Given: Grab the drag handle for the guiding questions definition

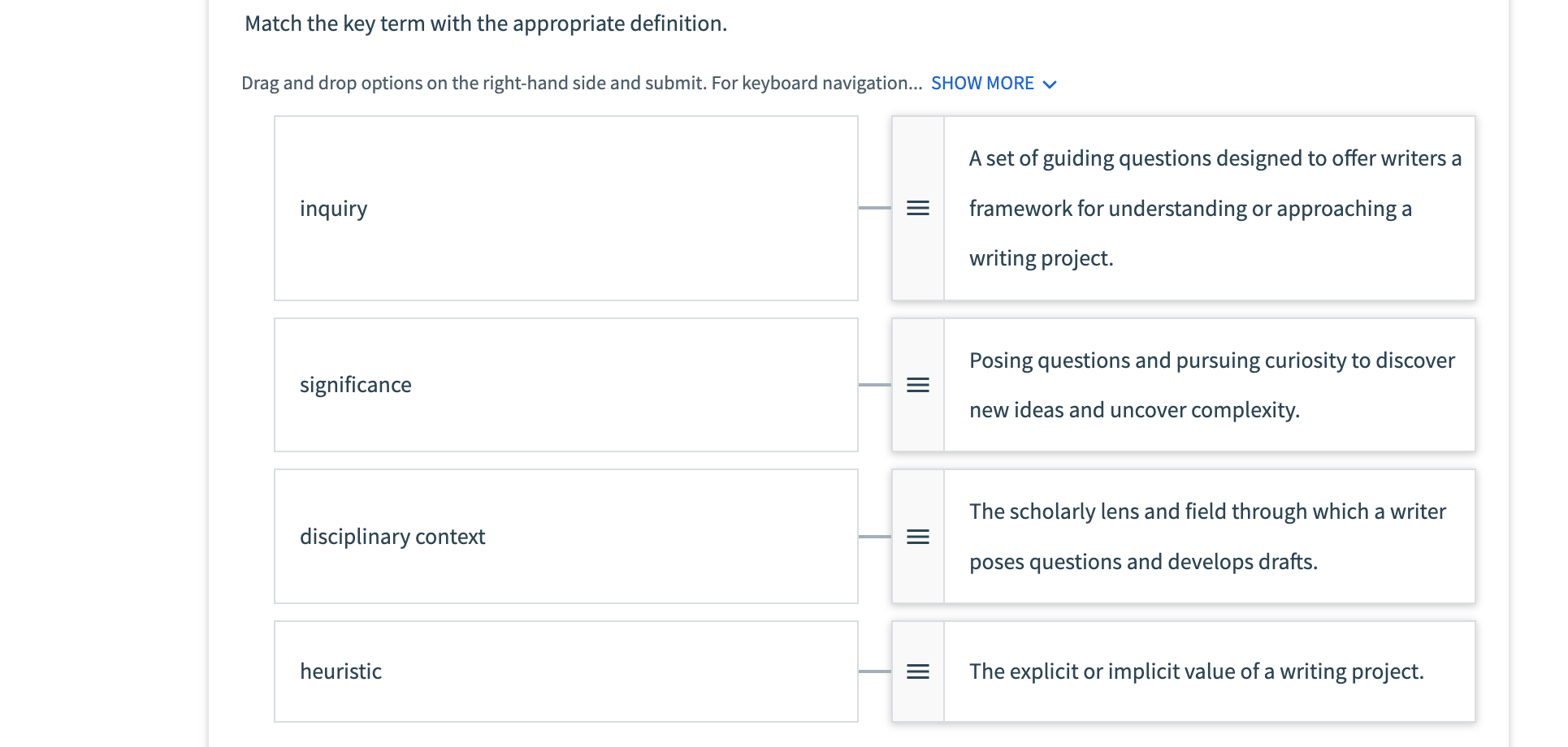Looking at the screenshot, I should coord(918,209).
